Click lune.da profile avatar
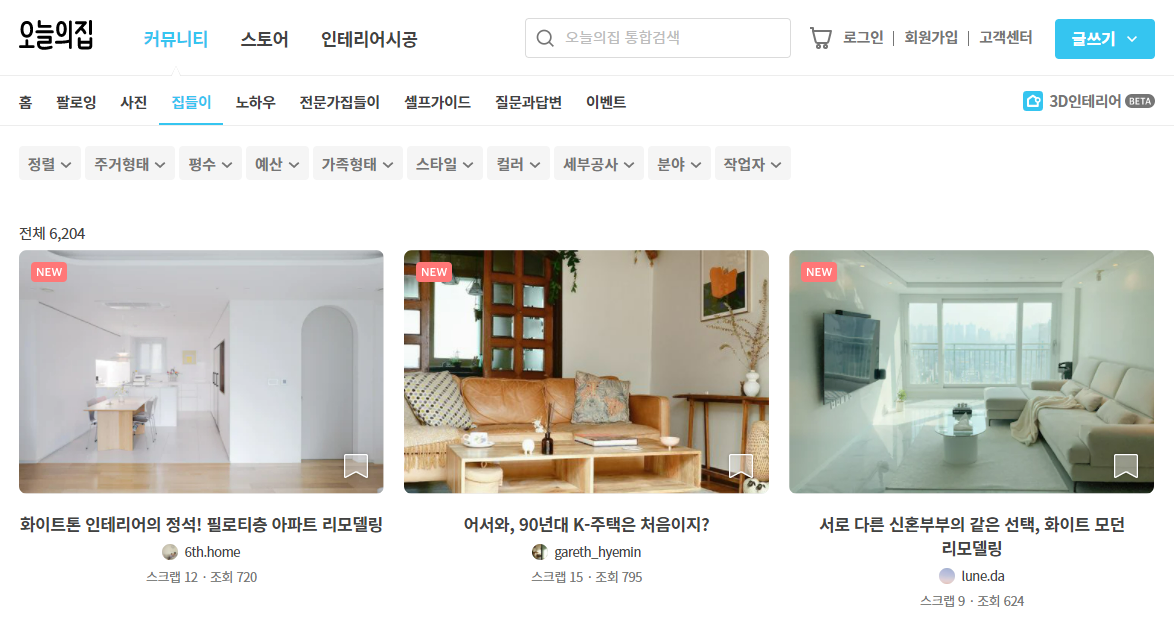Image resolution: width=1174 pixels, height=617 pixels. [x=947, y=576]
